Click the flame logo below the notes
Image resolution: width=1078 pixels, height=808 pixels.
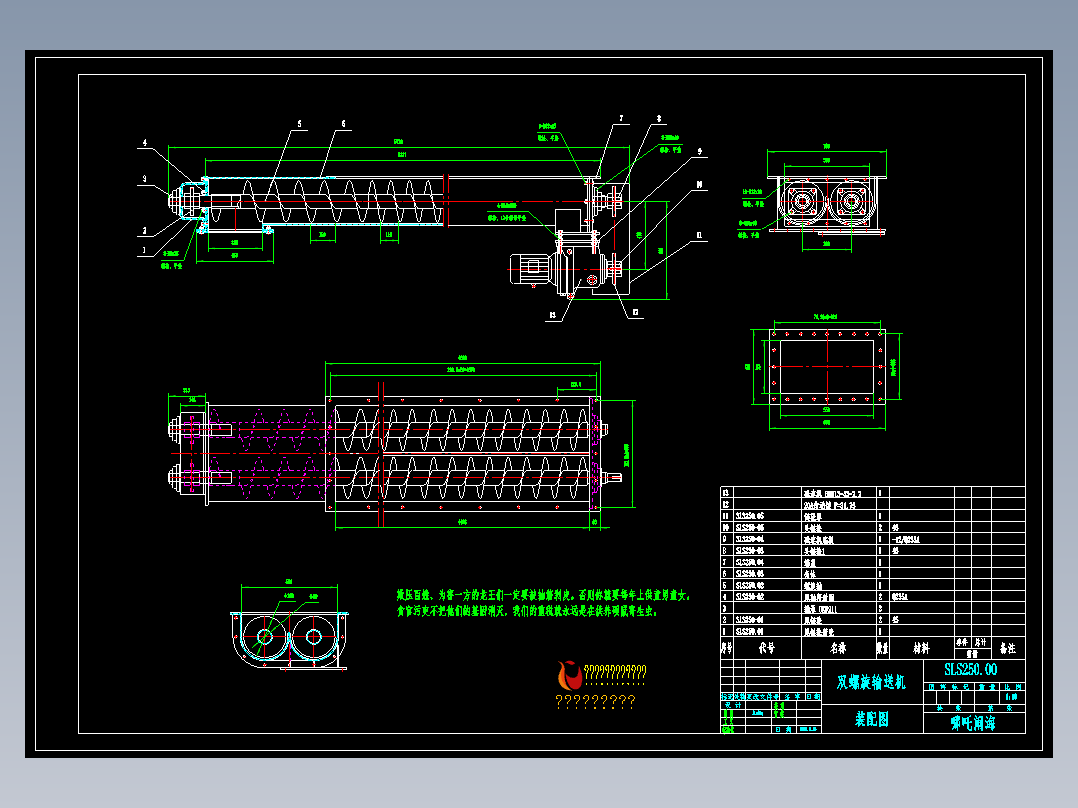pyautogui.click(x=569, y=676)
